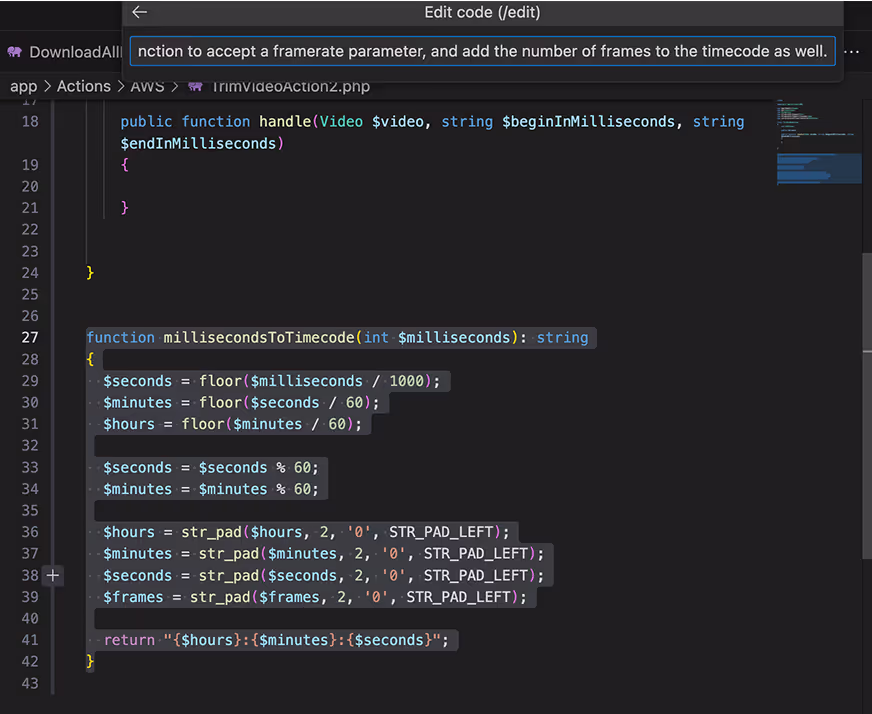Click the $endInMilliseconds parameter
The width and height of the screenshot is (872, 714).
[199, 143]
